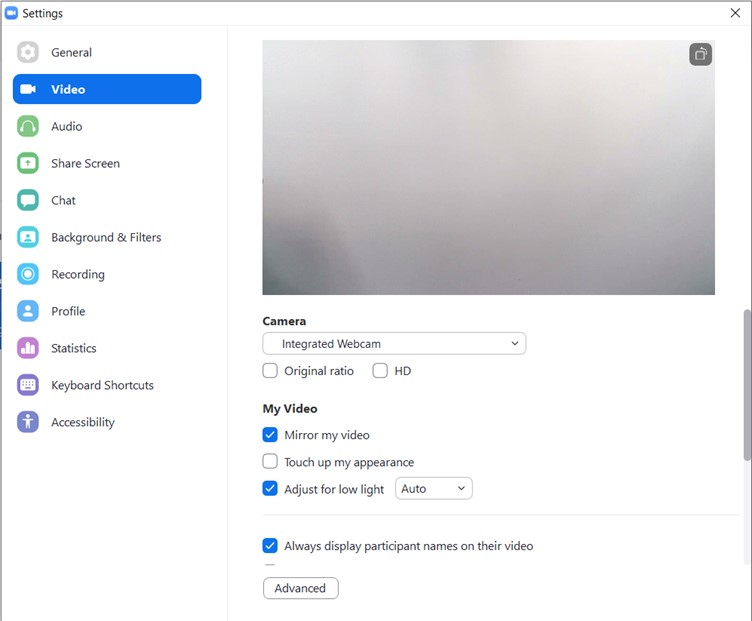Open the low light Auto dropdown
The width and height of the screenshot is (752, 621).
click(434, 488)
